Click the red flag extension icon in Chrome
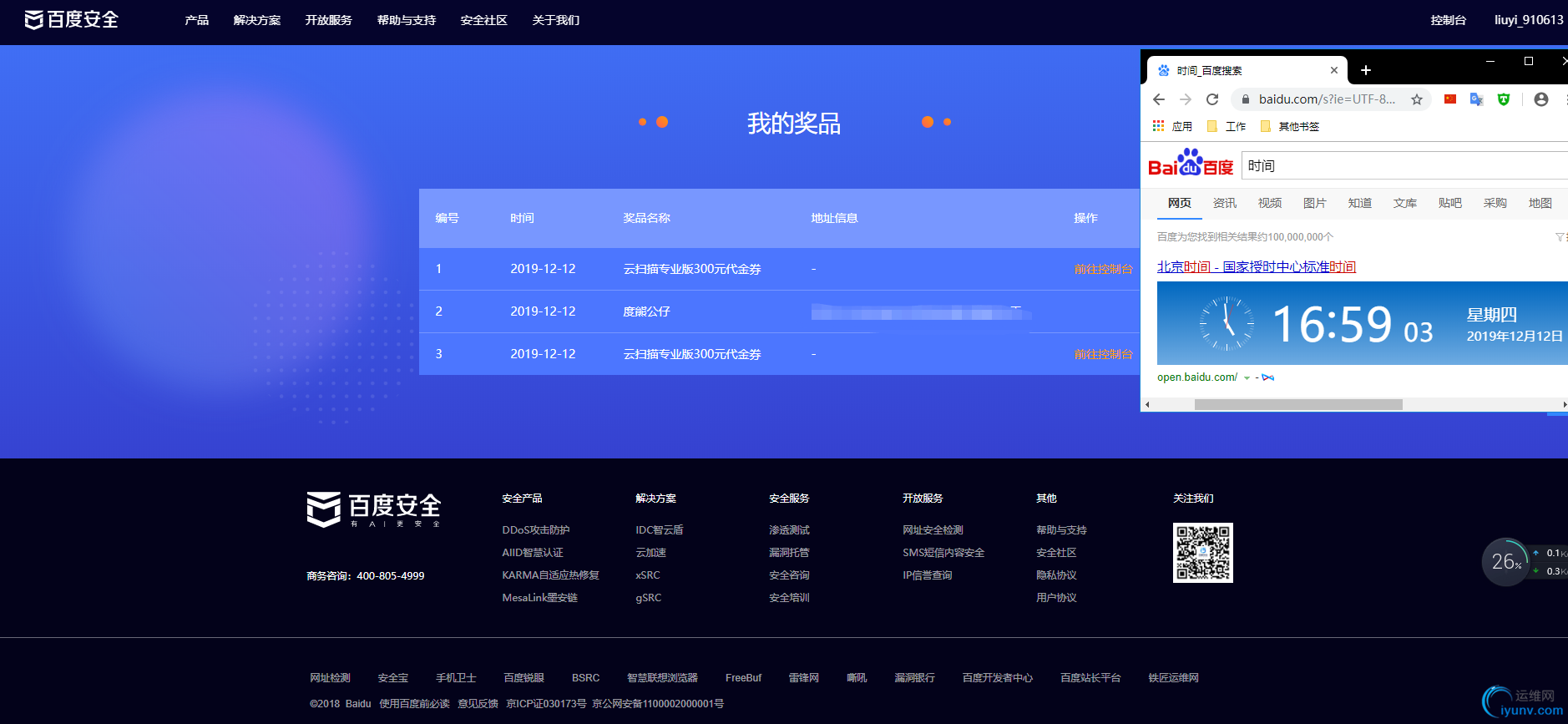This screenshot has width=1568, height=724. click(1450, 99)
